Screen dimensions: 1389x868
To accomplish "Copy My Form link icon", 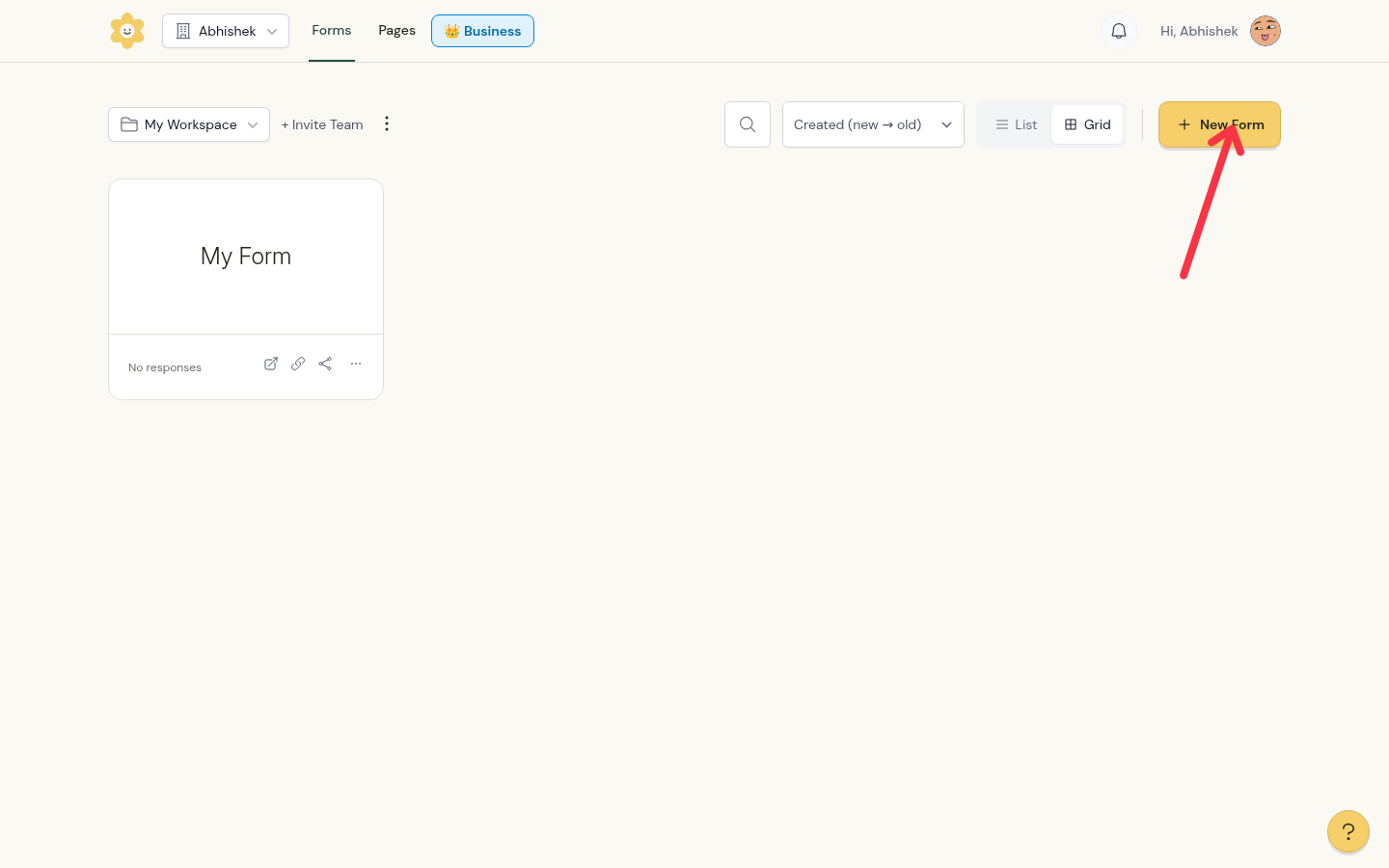I will (x=298, y=364).
